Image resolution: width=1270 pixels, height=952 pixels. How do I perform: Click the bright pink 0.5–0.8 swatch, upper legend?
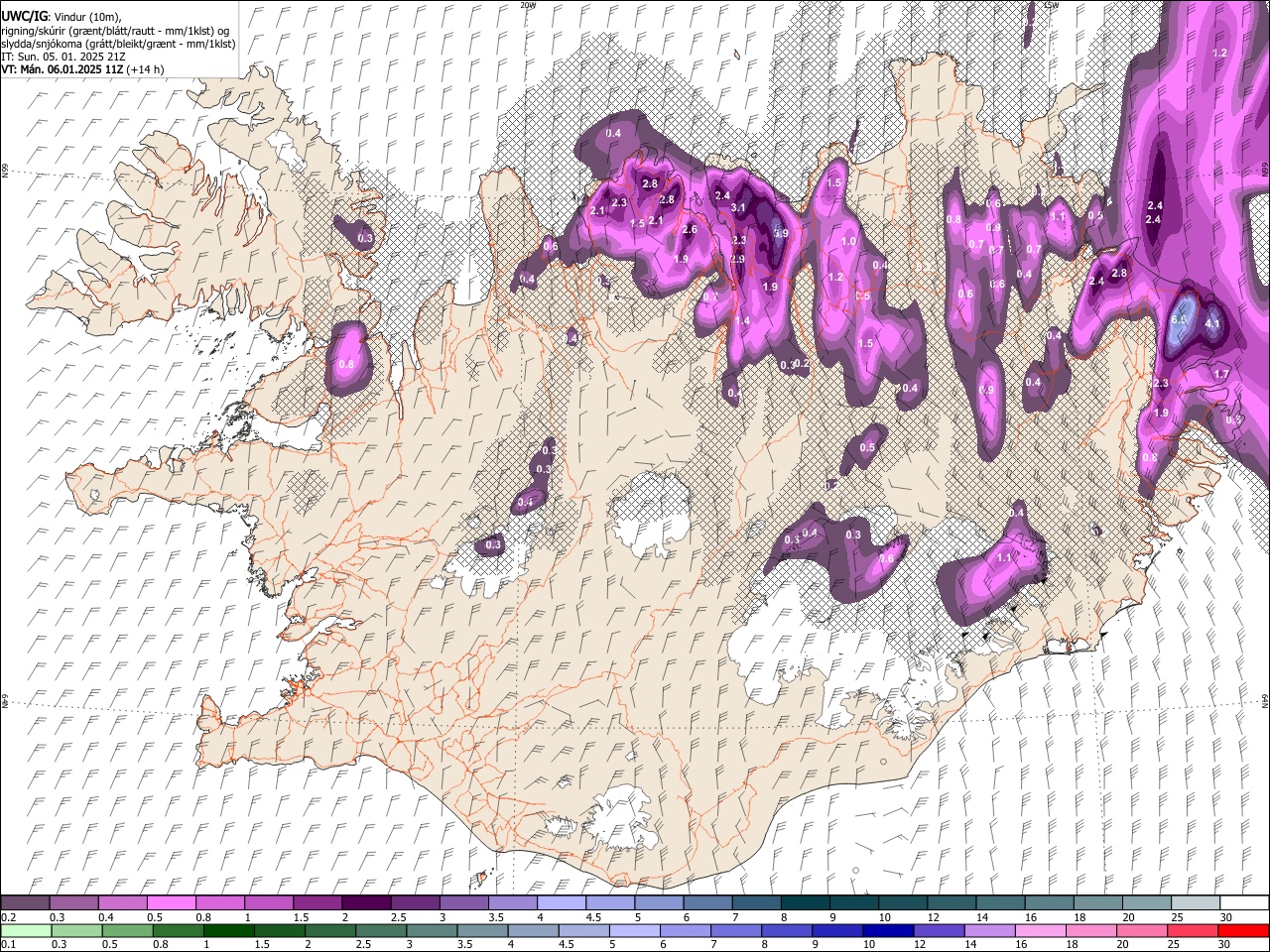tap(171, 903)
